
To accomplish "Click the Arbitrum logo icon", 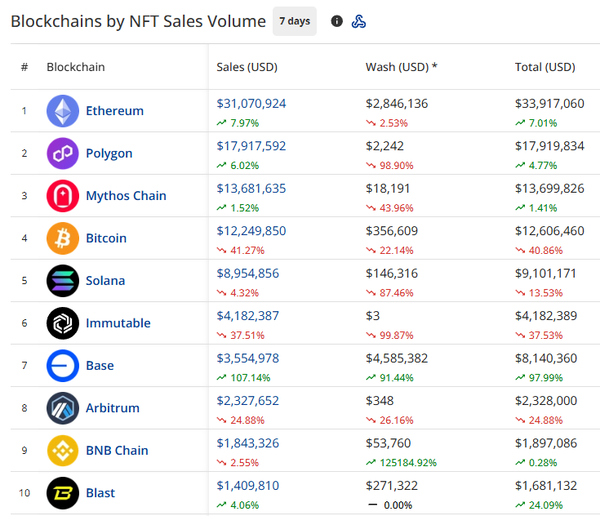I will [62, 408].
